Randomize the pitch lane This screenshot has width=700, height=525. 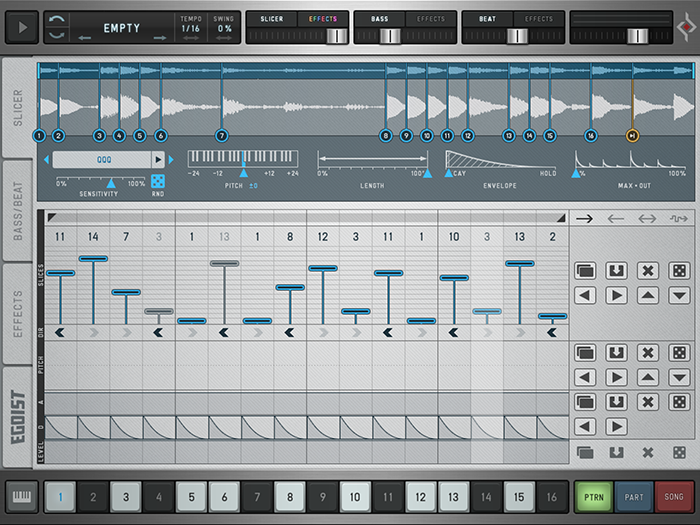(x=679, y=353)
